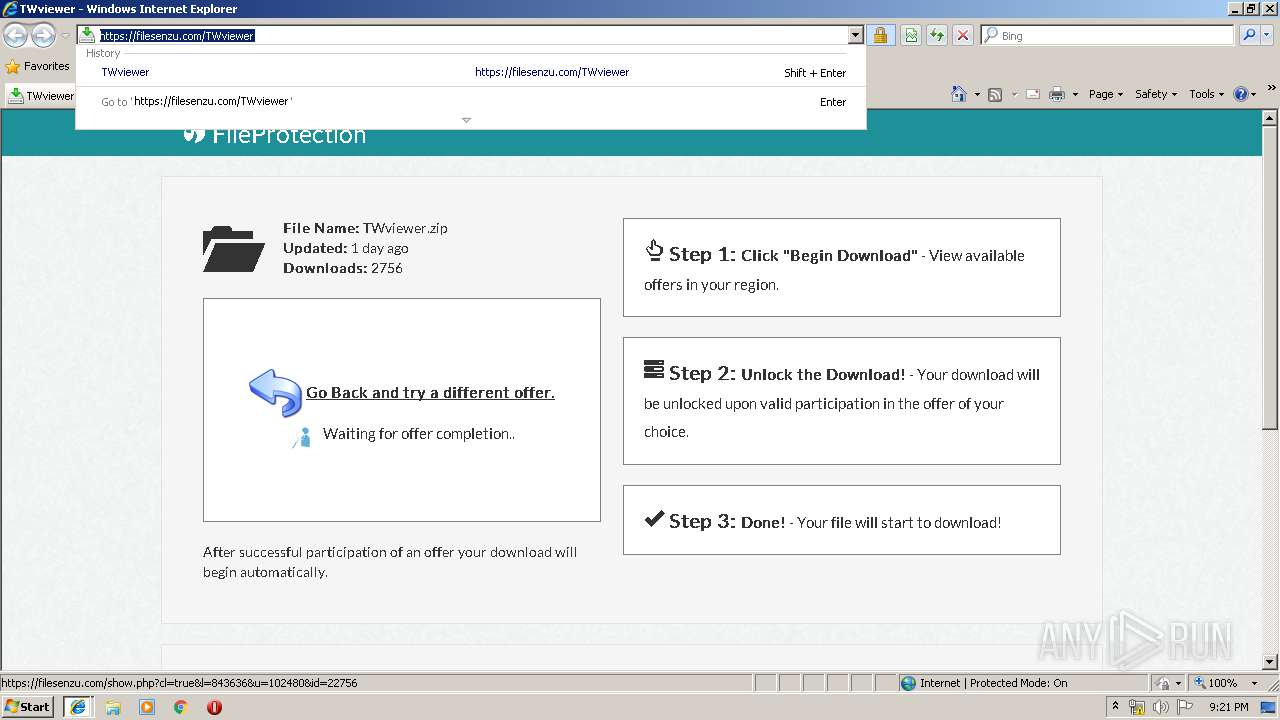Switch to the TWviewer tab
1280x720 pixels.
coord(40,95)
